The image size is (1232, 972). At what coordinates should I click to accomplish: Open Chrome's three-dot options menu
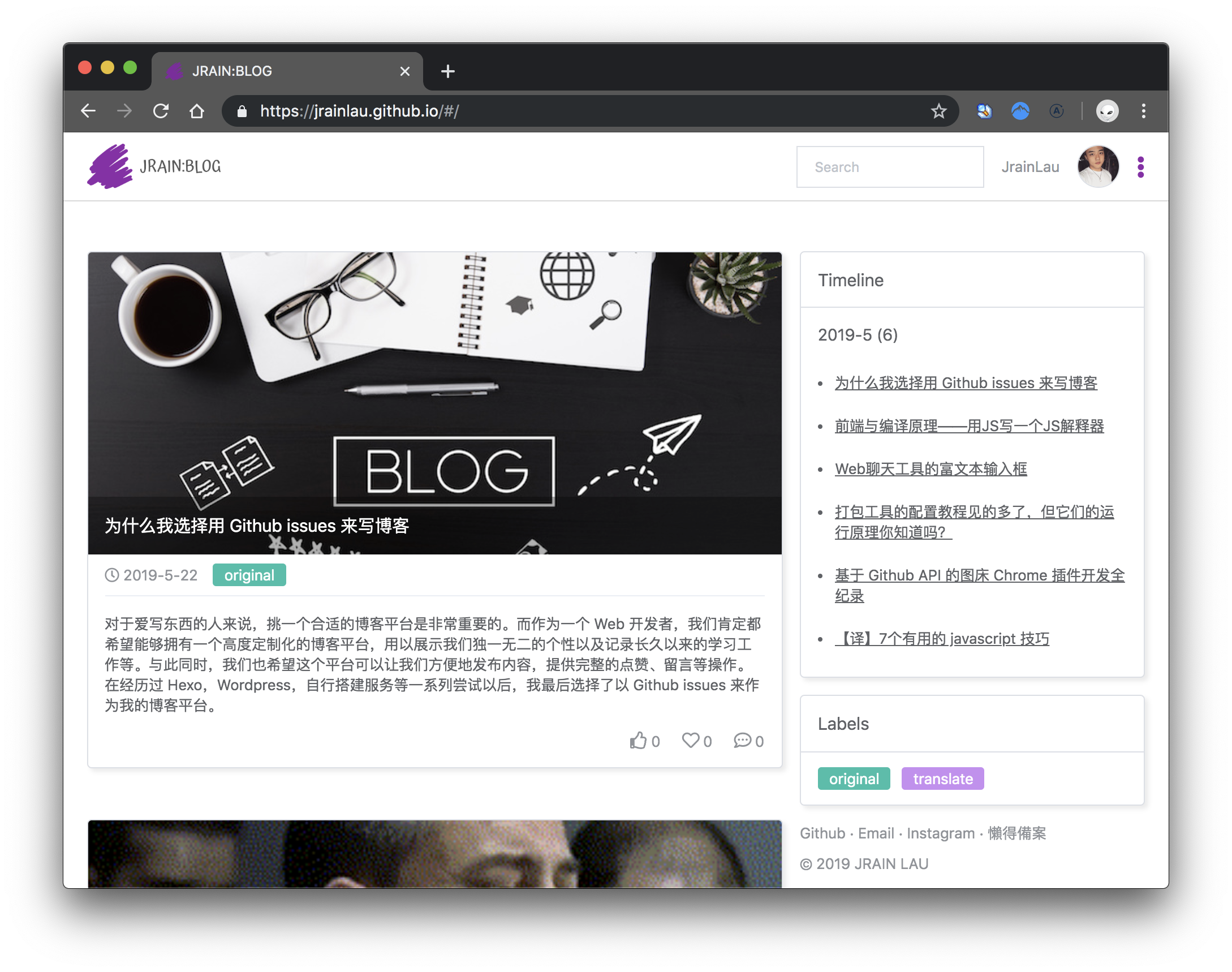tap(1143, 111)
